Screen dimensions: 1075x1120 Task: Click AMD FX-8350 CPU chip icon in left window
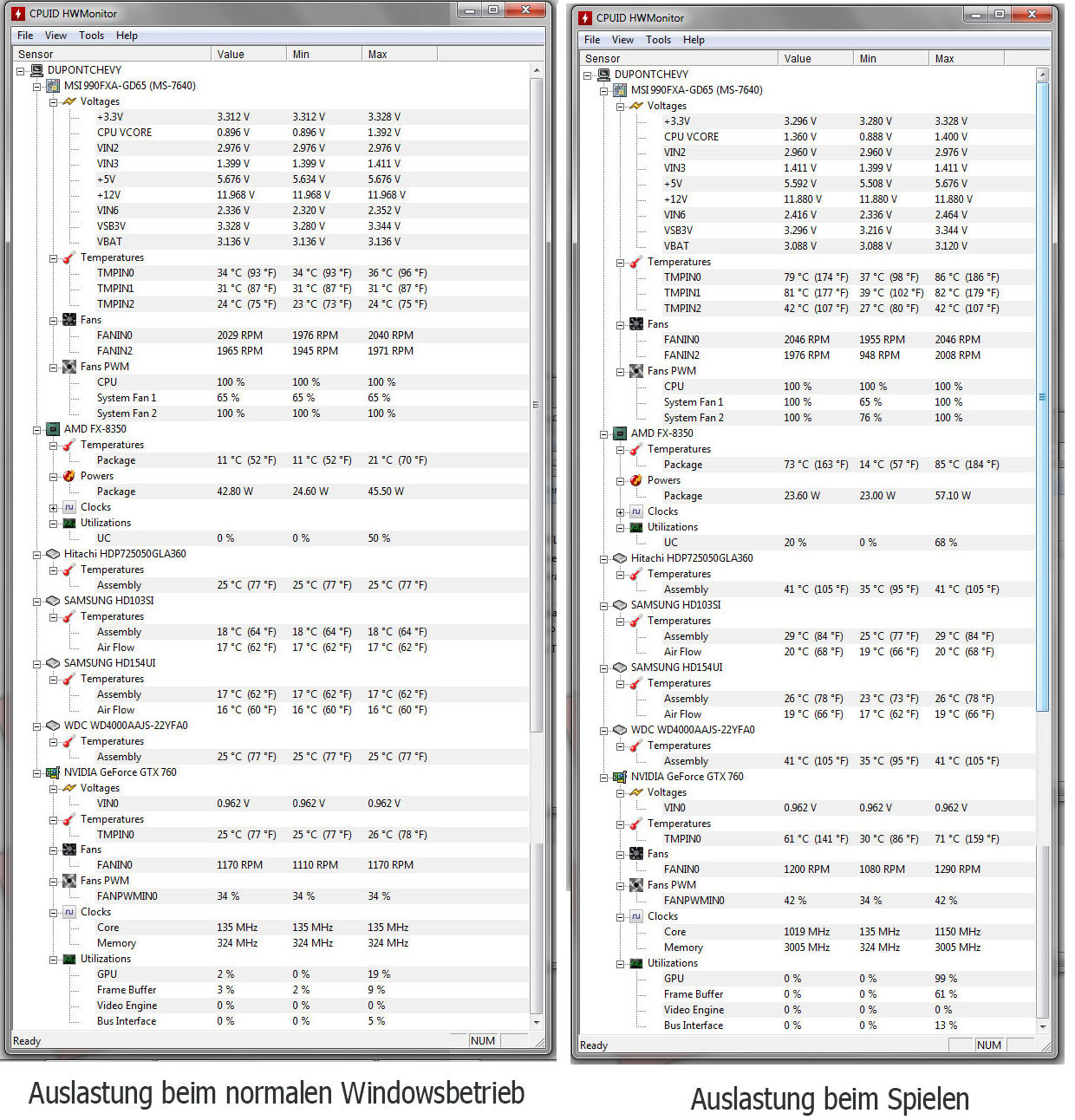pos(53,429)
